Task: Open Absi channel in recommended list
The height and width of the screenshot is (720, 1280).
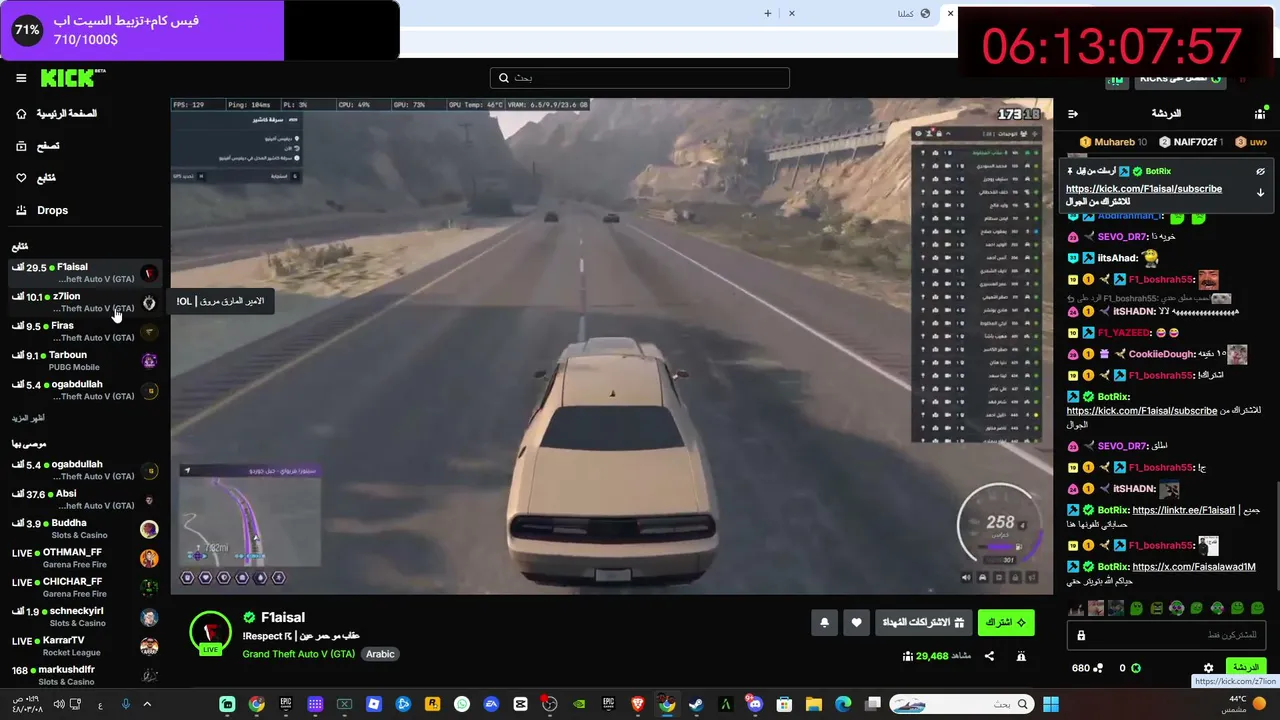Action: (x=85, y=499)
